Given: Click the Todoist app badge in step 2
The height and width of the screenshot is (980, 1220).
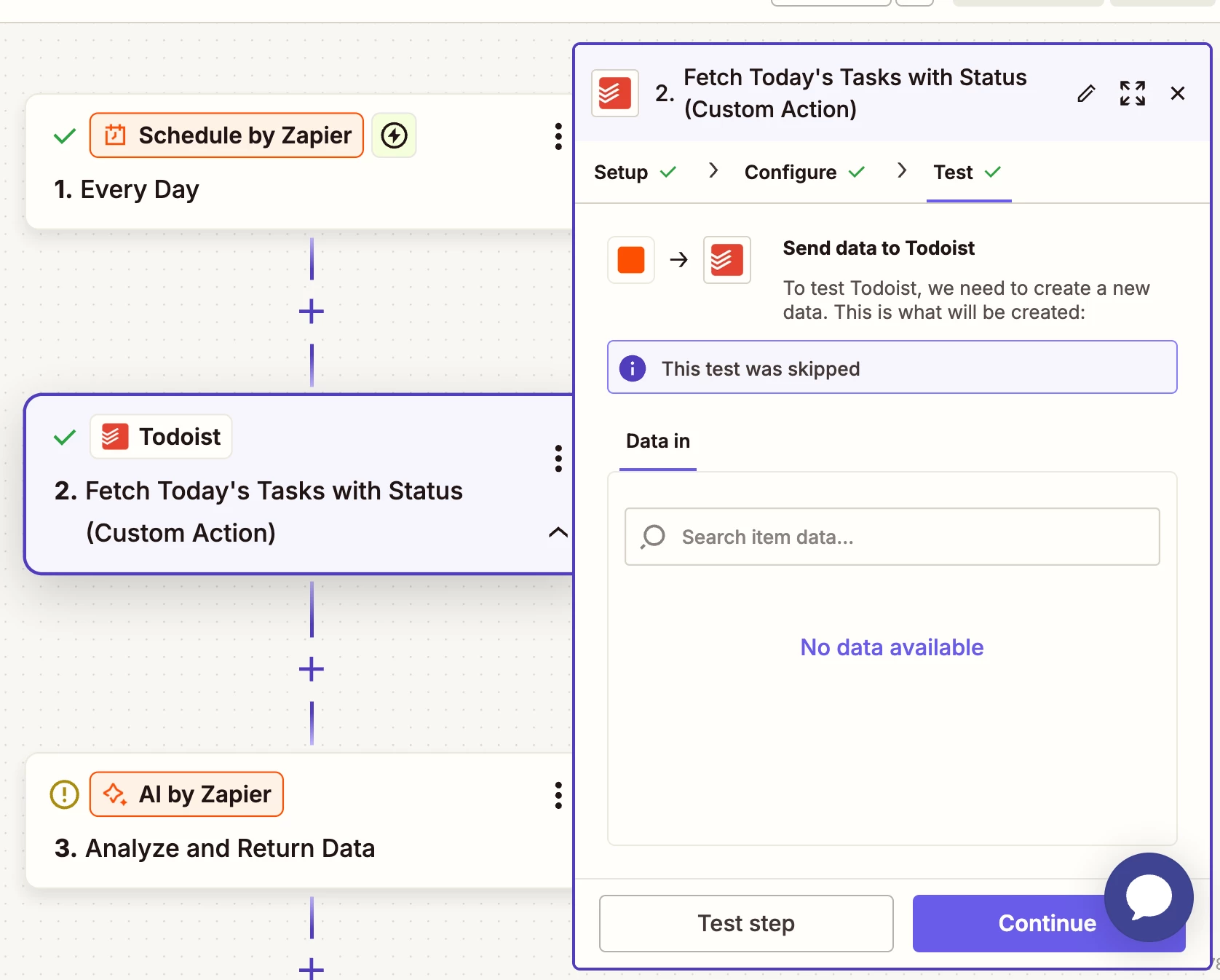Looking at the screenshot, I should coord(161,437).
